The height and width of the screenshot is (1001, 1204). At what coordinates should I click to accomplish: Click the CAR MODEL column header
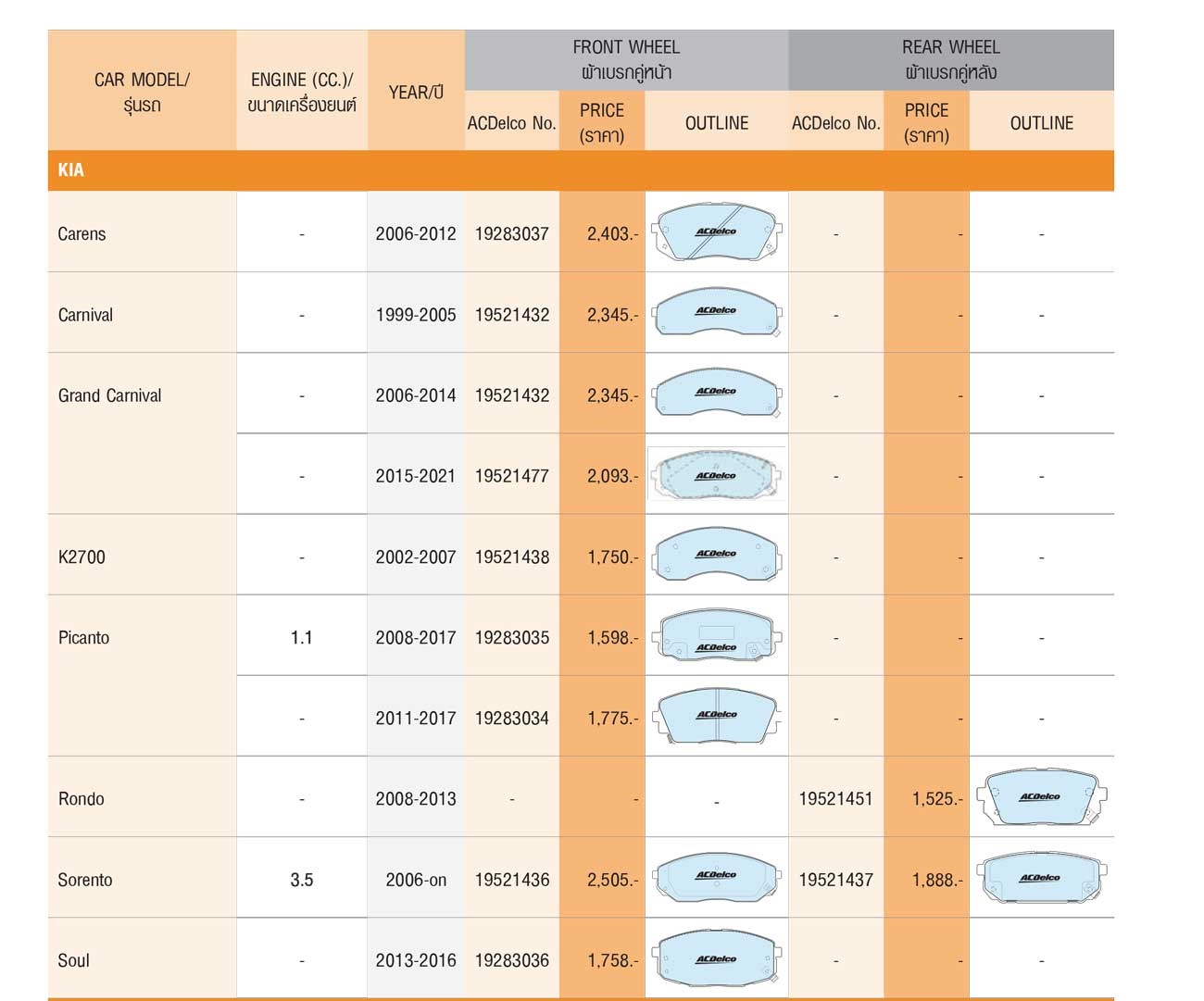tap(142, 92)
